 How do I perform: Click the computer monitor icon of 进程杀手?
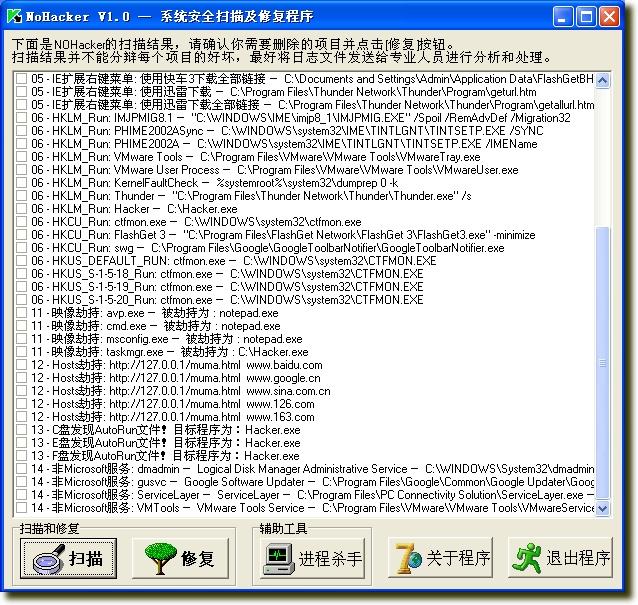pos(278,560)
